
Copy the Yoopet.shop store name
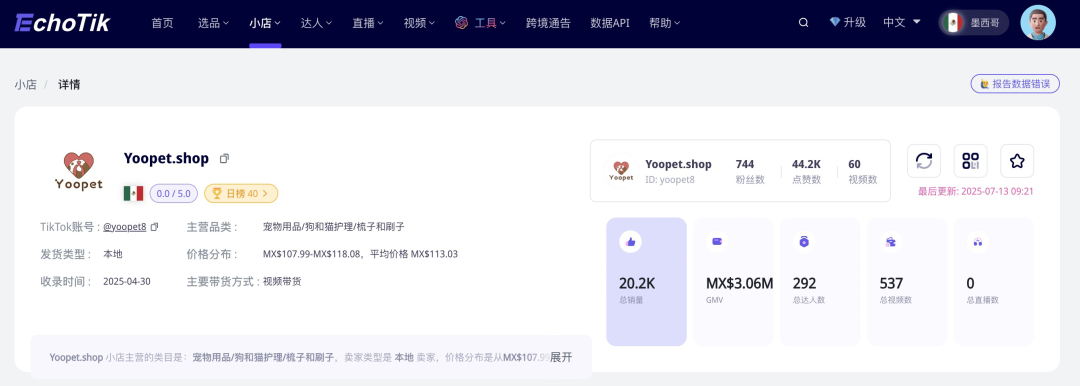[x=224, y=159]
